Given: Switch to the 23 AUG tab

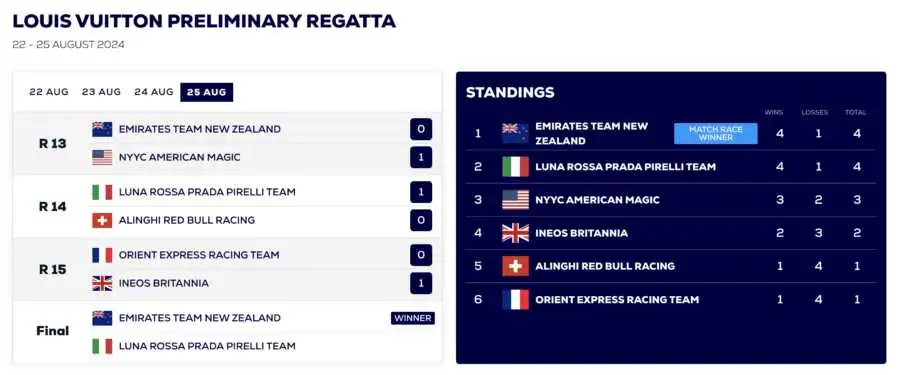Looking at the screenshot, I should click(102, 92).
